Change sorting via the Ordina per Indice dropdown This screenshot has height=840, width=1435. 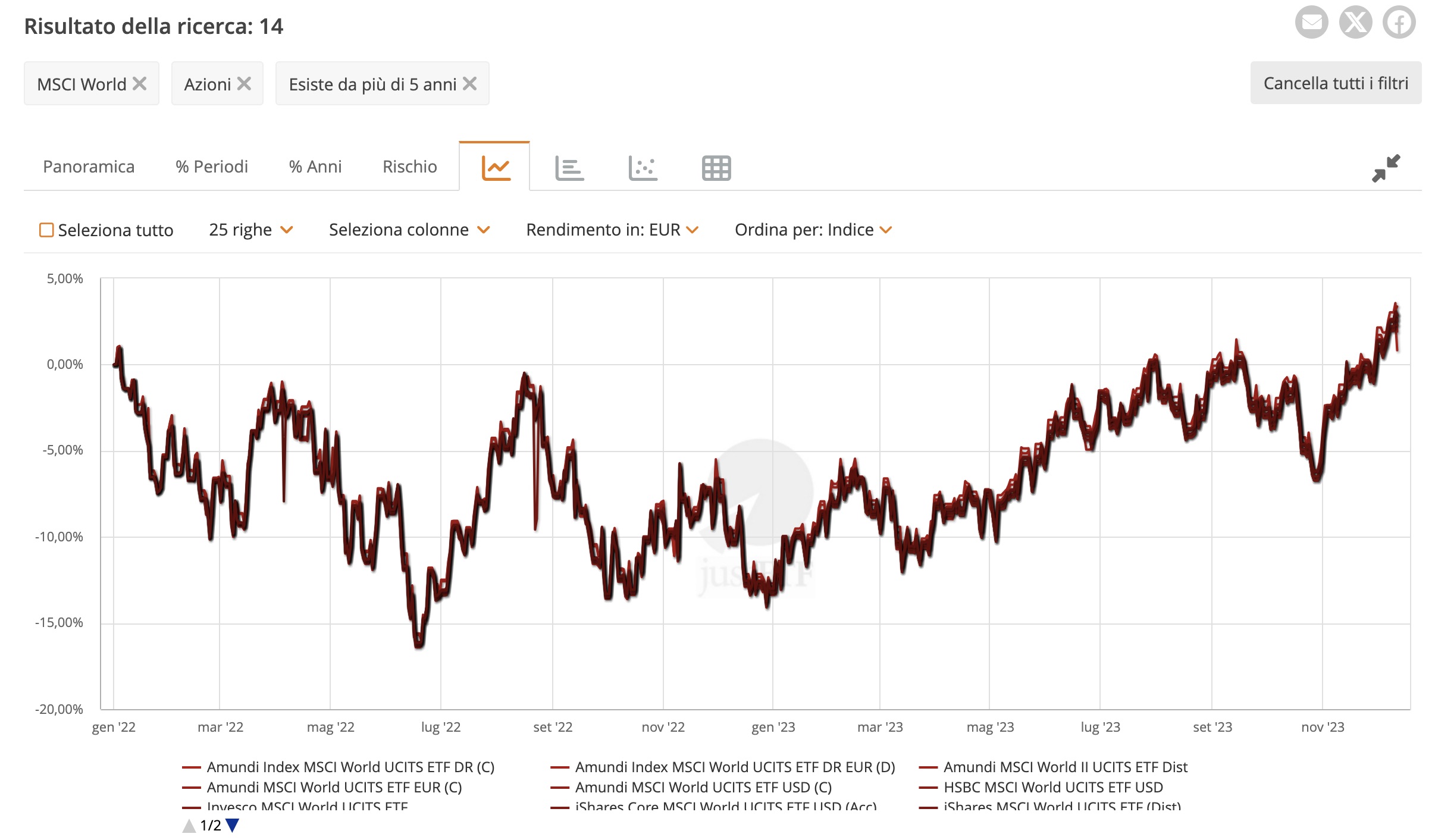(814, 230)
